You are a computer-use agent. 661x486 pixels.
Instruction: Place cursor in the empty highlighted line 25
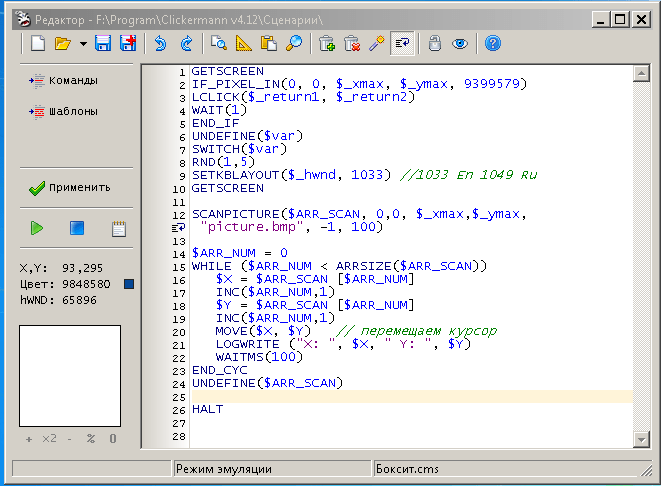tap(412, 396)
